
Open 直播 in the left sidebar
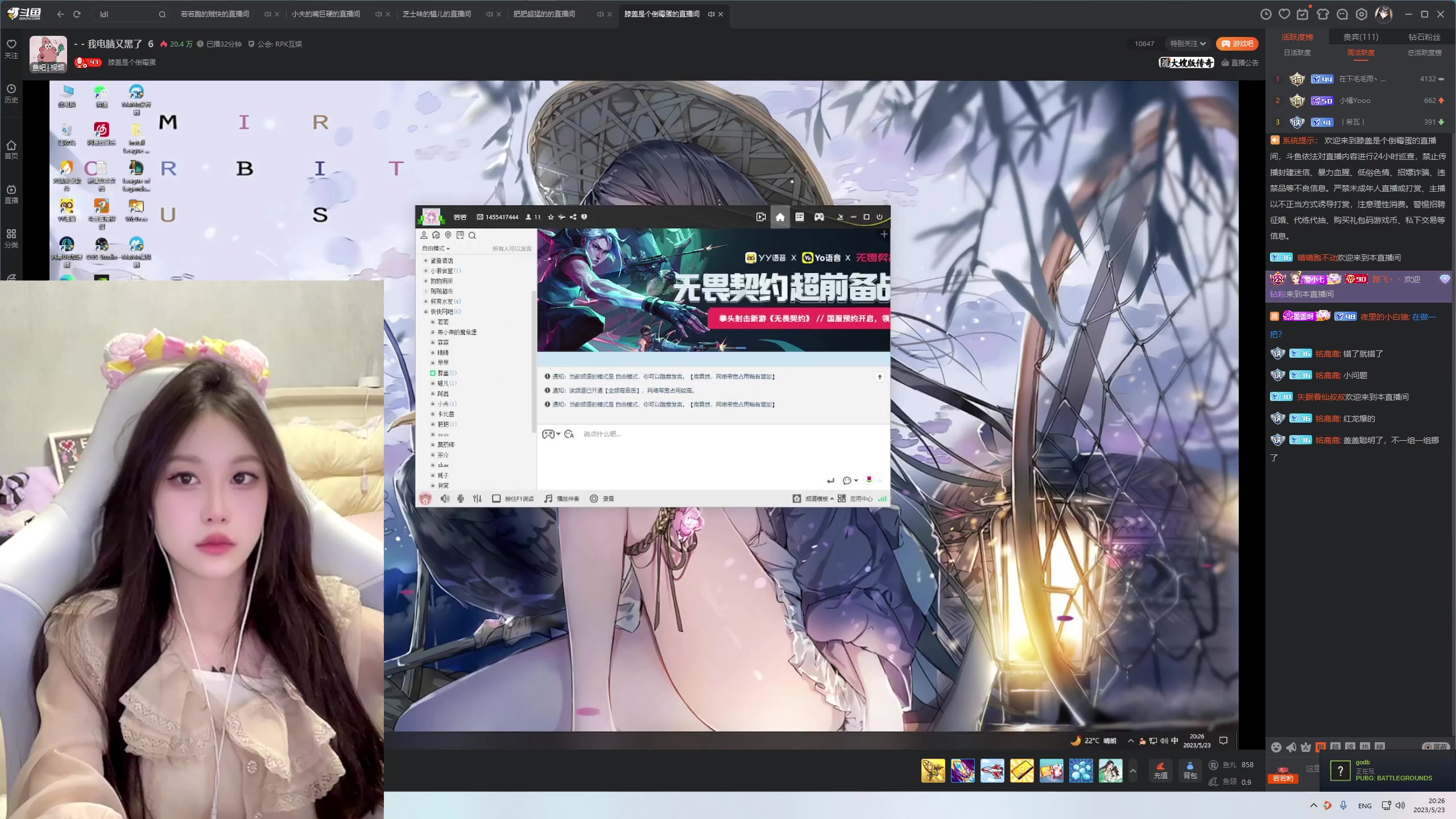11,194
